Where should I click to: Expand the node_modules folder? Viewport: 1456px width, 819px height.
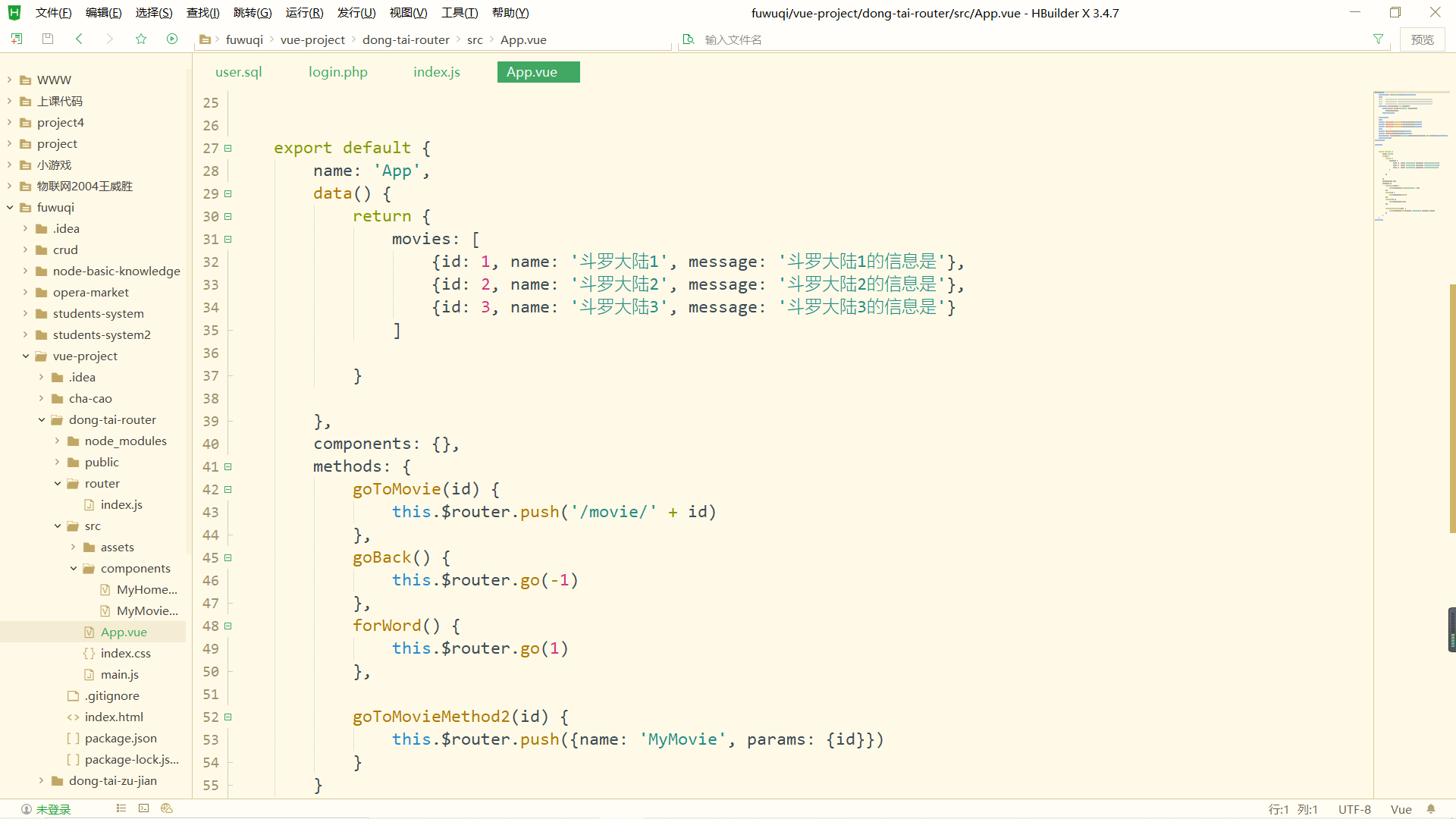[57, 441]
